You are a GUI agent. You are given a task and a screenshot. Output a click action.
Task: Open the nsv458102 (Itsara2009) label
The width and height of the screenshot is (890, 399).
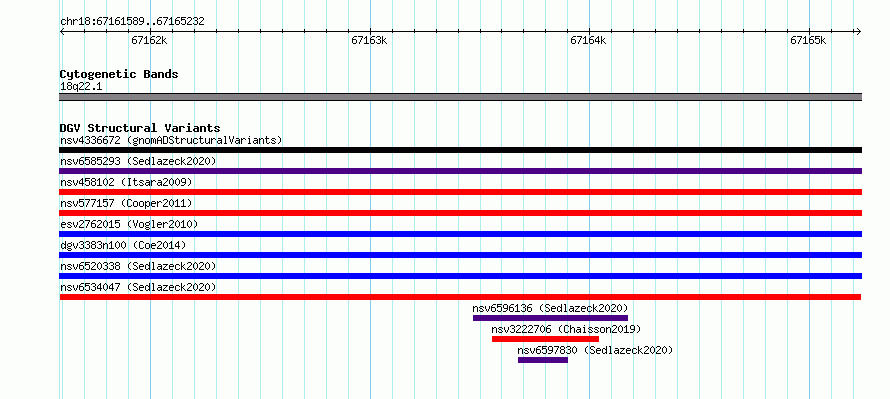[x=126, y=182]
